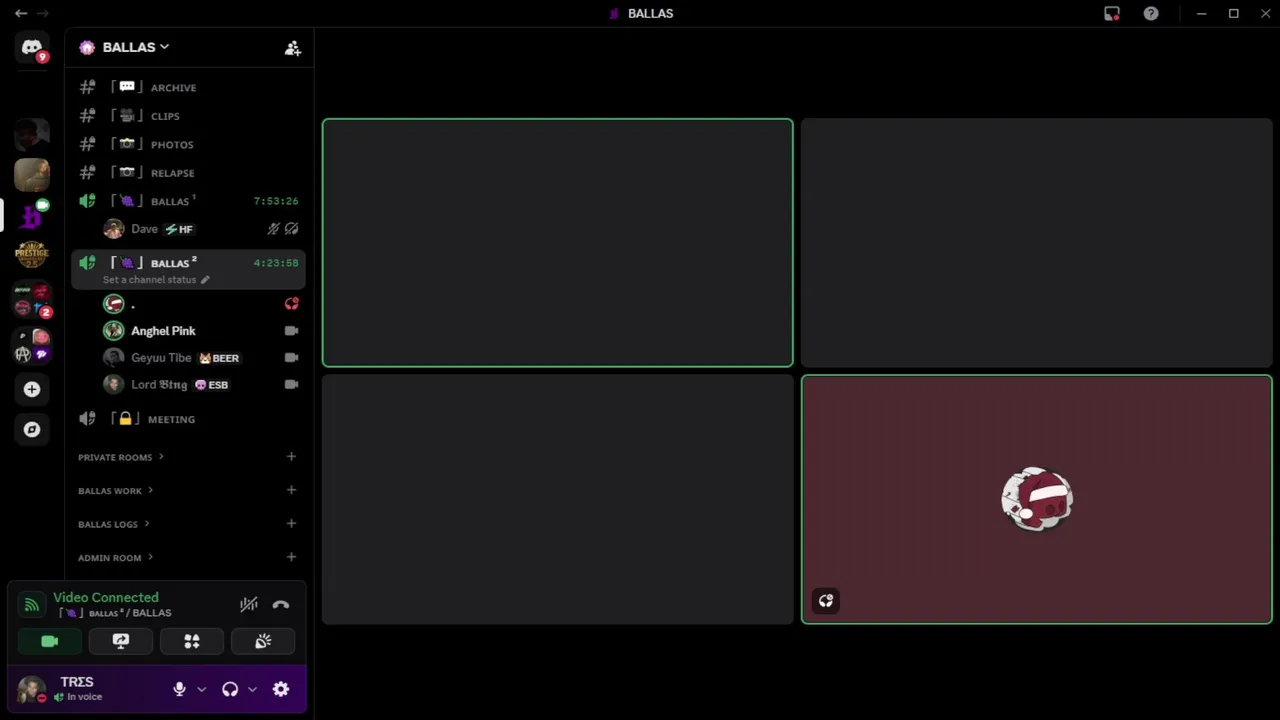Deafen with the headphones icon
The height and width of the screenshot is (720, 1280).
pos(230,689)
